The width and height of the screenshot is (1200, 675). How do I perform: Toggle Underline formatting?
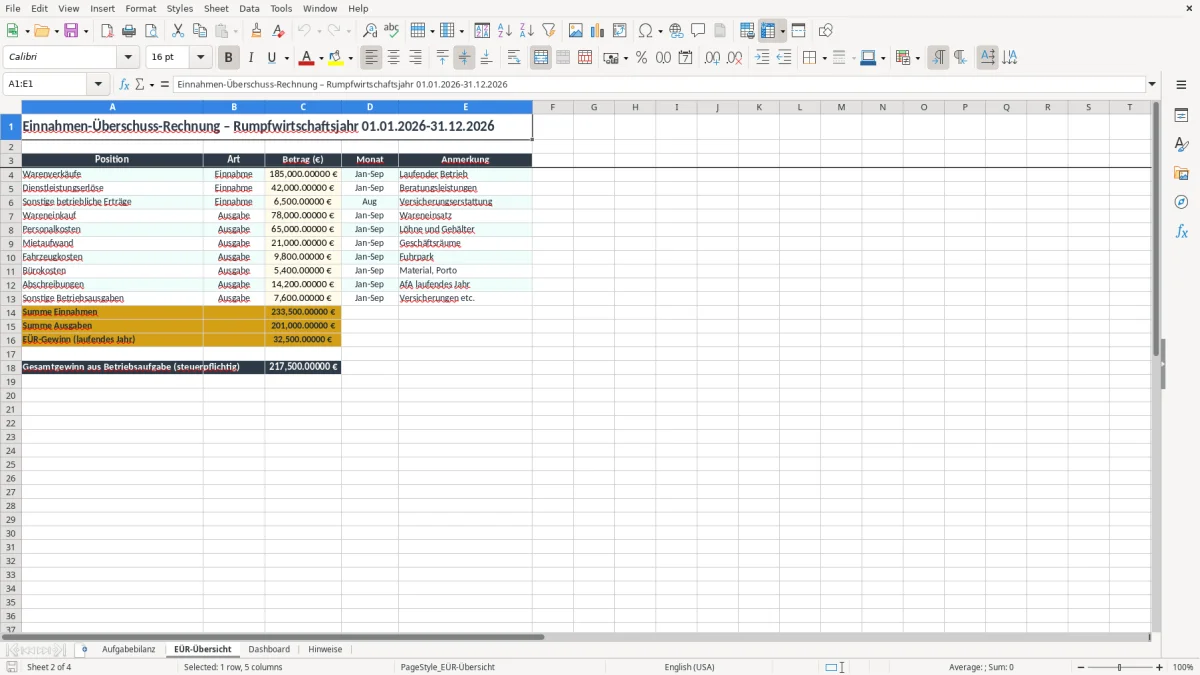click(x=271, y=58)
